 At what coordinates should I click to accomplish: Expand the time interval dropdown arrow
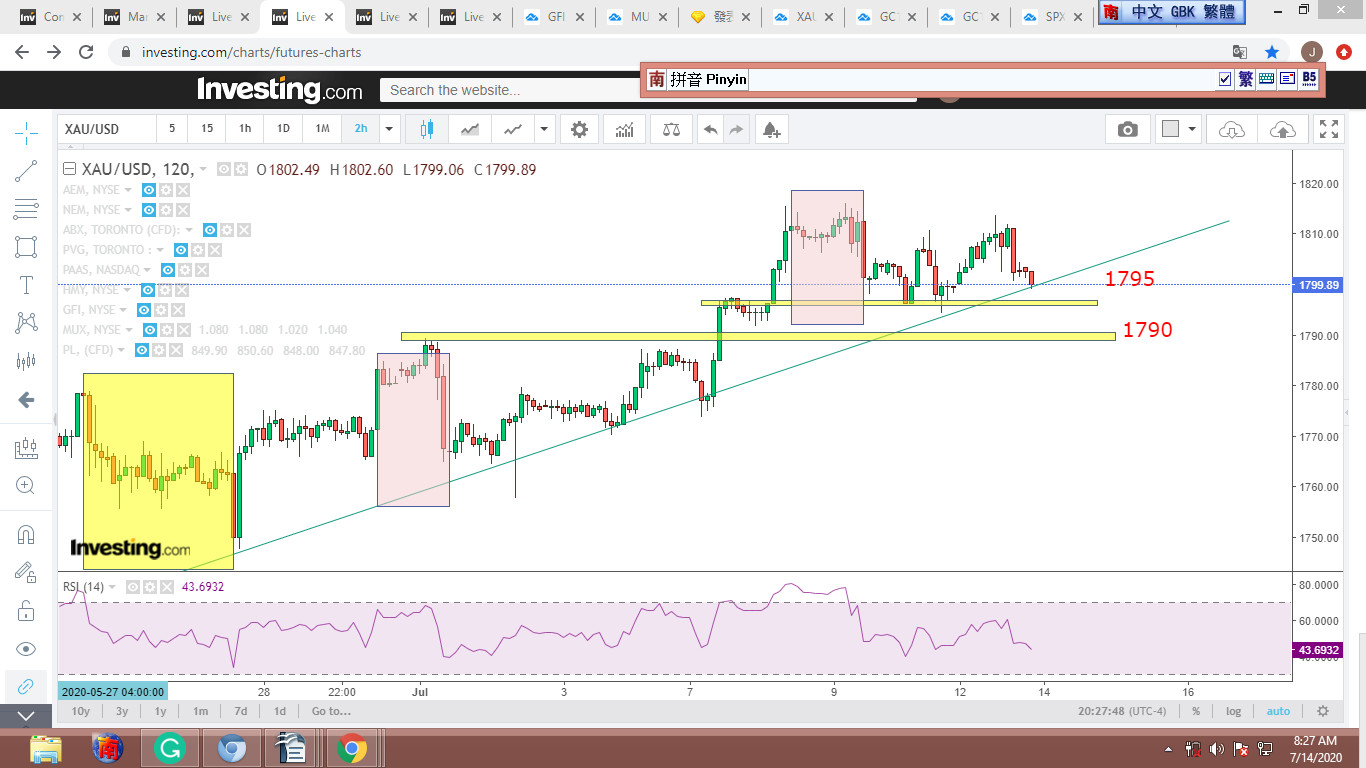coord(389,129)
